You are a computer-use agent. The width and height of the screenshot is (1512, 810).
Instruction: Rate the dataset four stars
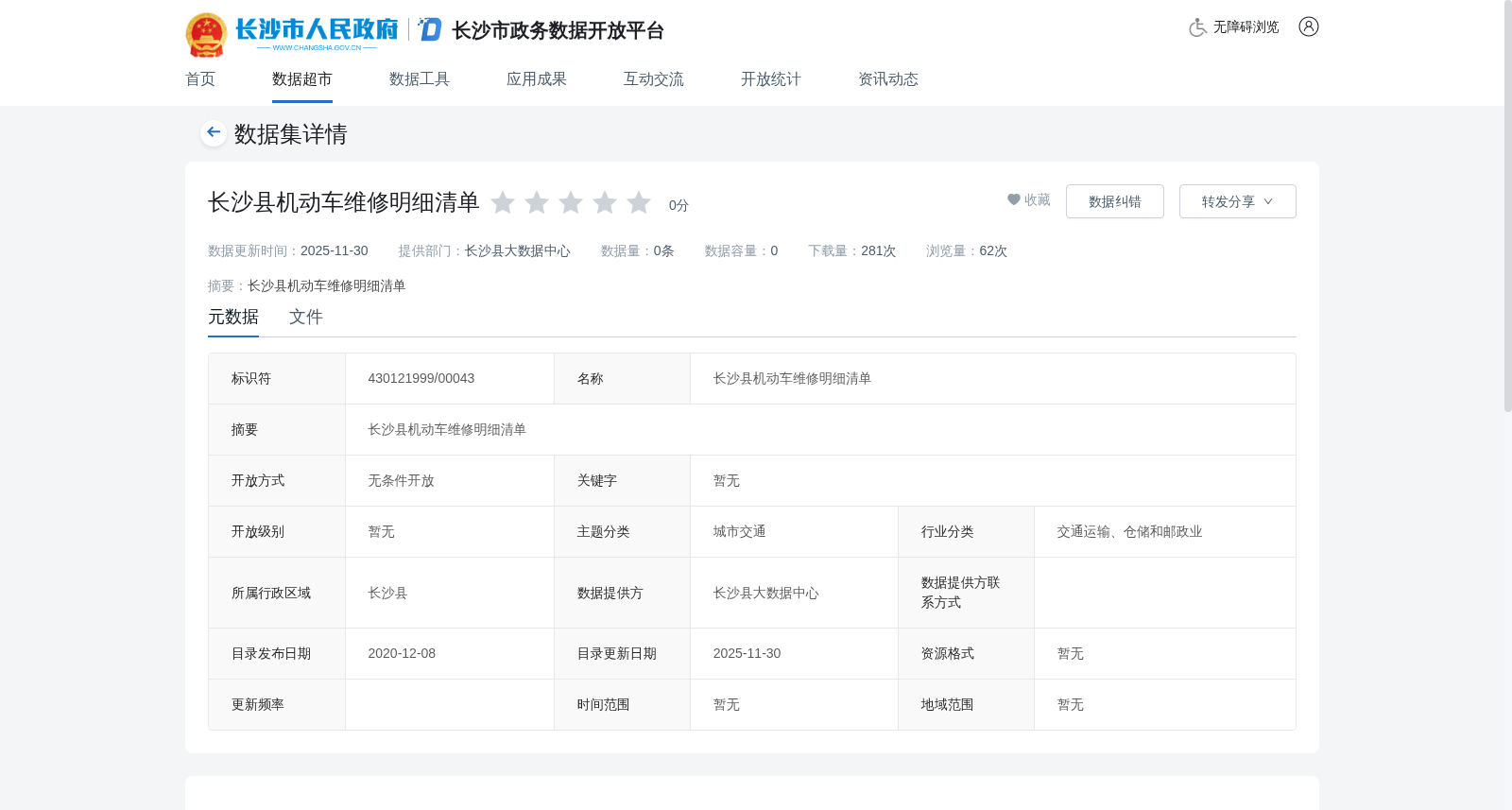pos(605,202)
